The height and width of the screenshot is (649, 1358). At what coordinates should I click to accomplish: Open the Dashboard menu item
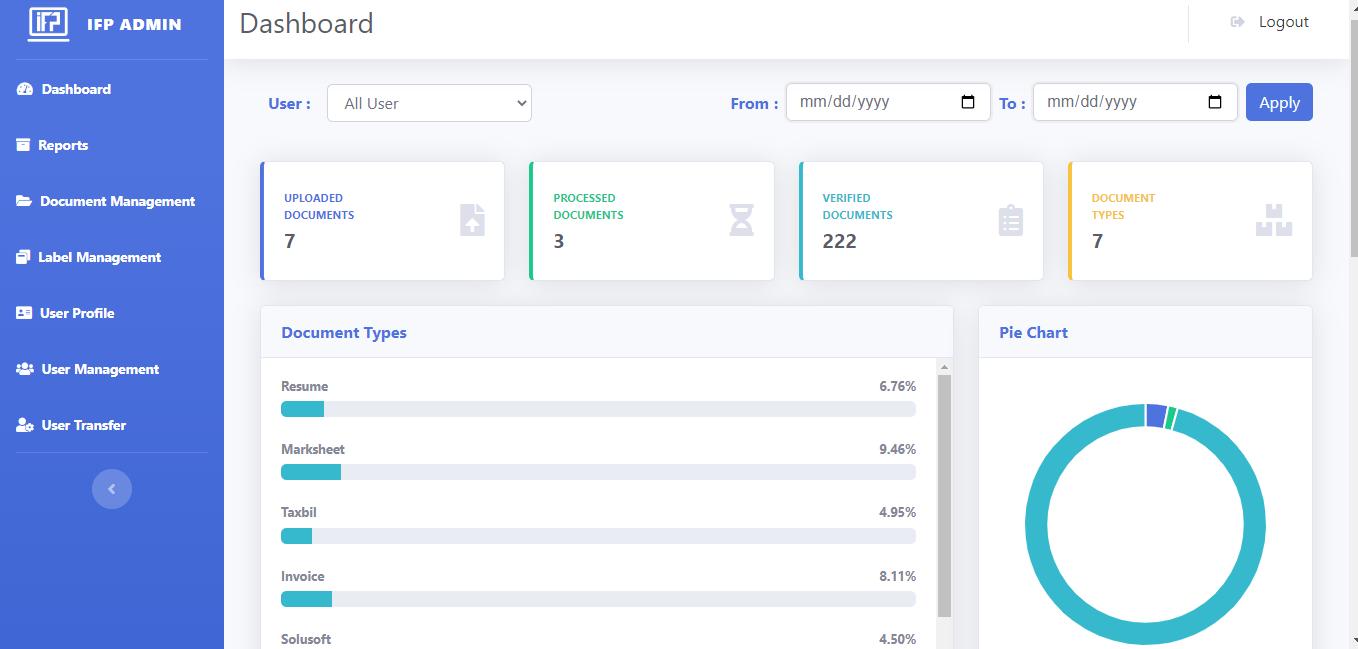[76, 89]
